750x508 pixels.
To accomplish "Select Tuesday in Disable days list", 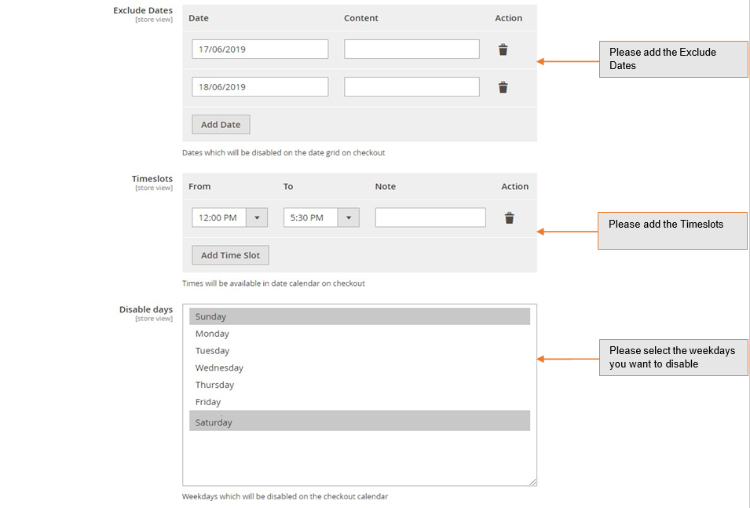I will [x=359, y=351].
